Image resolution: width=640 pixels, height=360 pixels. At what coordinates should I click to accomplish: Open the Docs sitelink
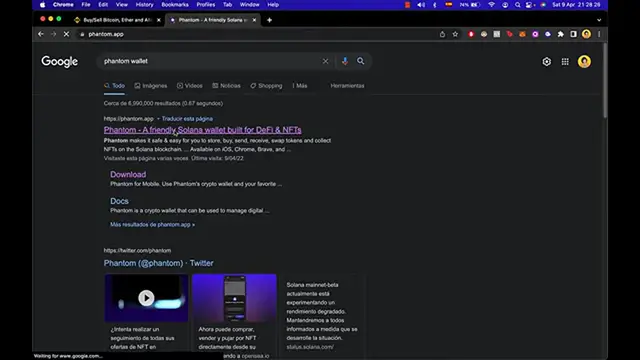(119, 201)
